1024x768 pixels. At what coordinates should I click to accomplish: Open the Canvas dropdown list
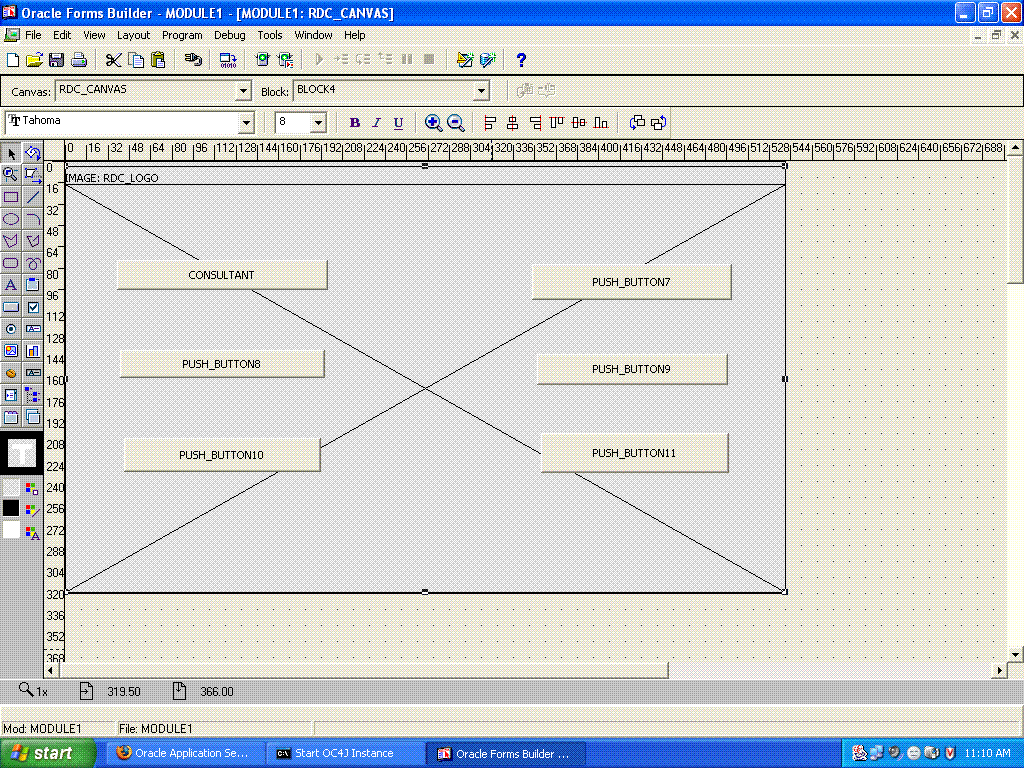pos(242,91)
